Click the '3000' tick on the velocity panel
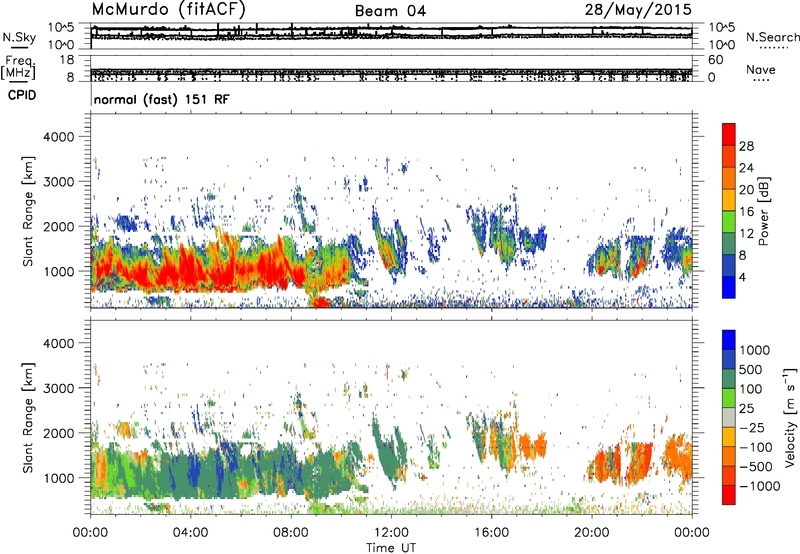800x554 pixels. coord(61,388)
